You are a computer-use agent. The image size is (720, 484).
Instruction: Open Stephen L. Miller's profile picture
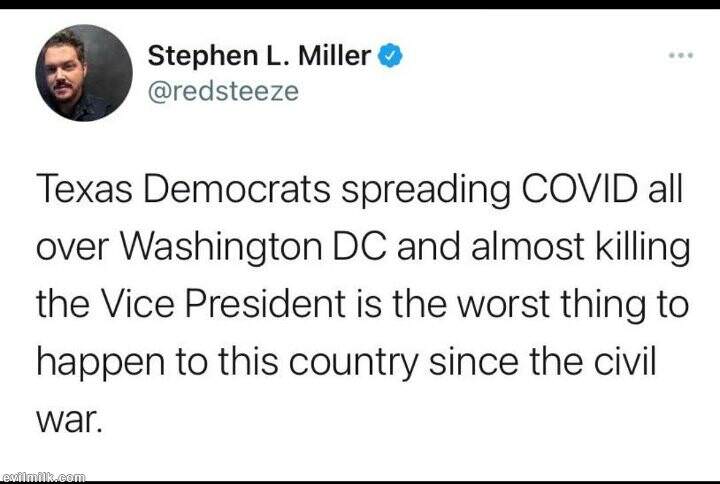[x=84, y=73]
